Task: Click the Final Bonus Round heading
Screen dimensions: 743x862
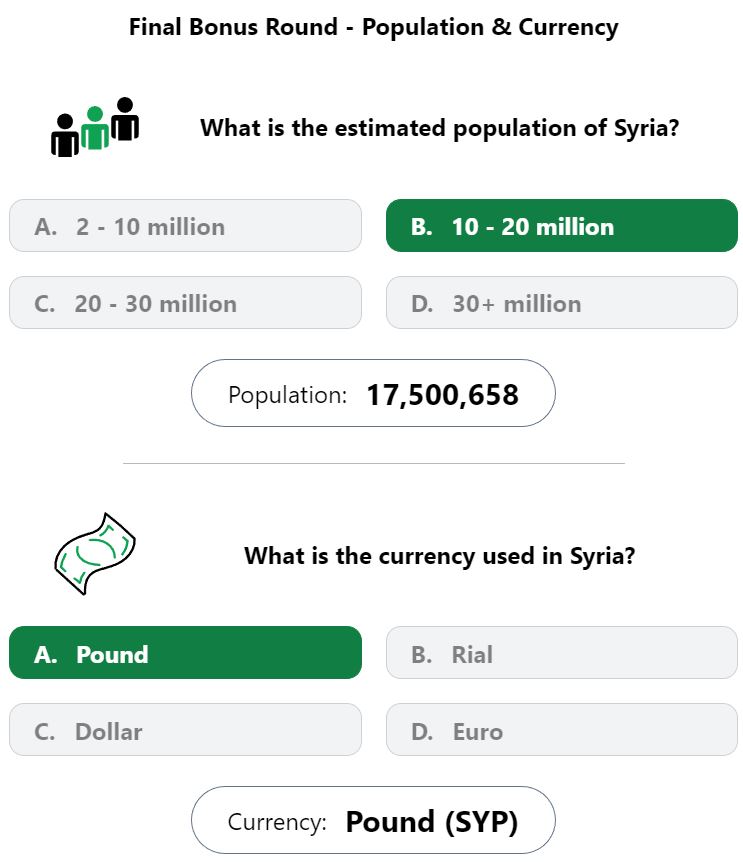Action: [x=374, y=27]
